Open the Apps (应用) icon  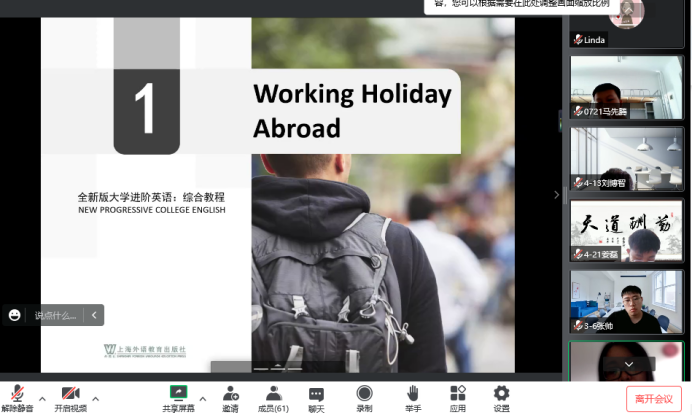(458, 397)
